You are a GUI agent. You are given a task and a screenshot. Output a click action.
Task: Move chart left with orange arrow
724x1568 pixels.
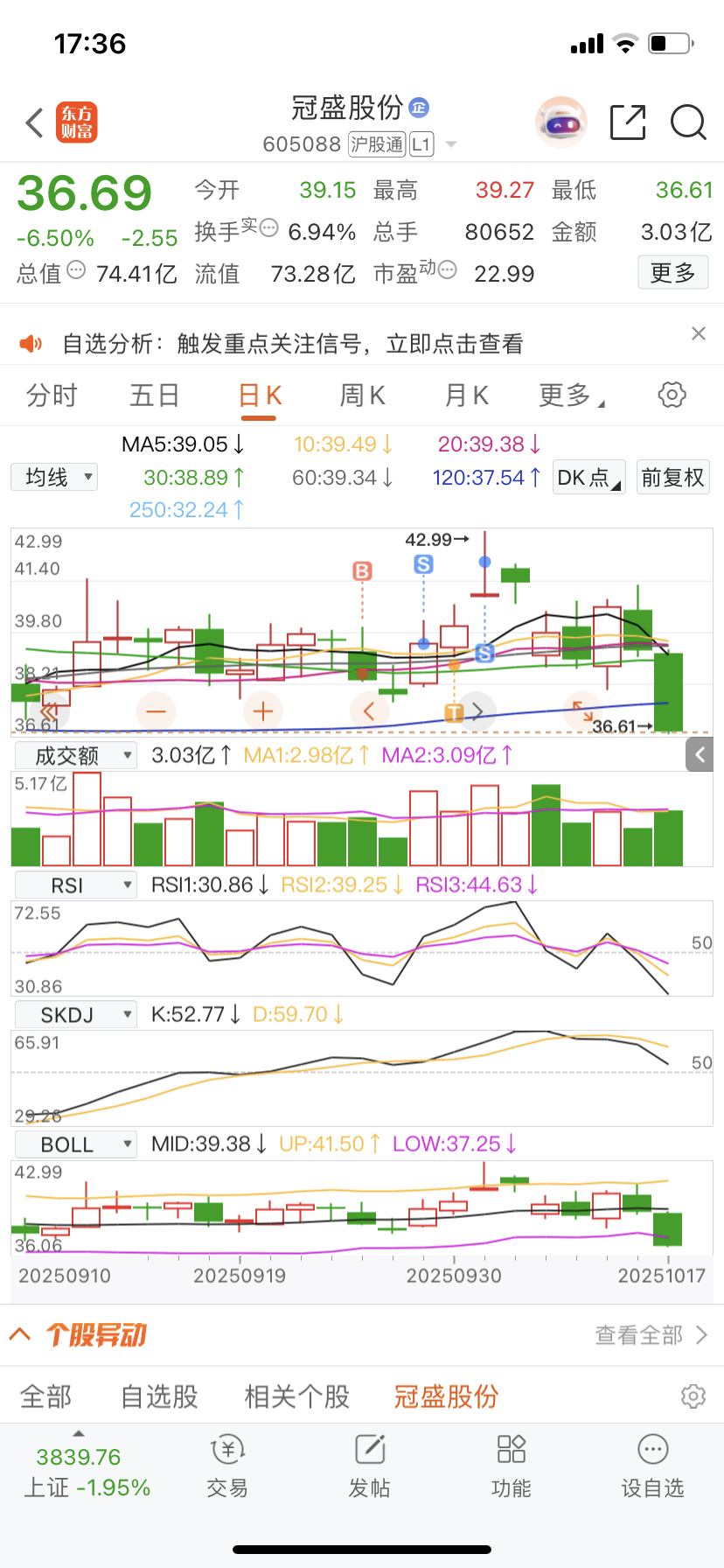(369, 711)
